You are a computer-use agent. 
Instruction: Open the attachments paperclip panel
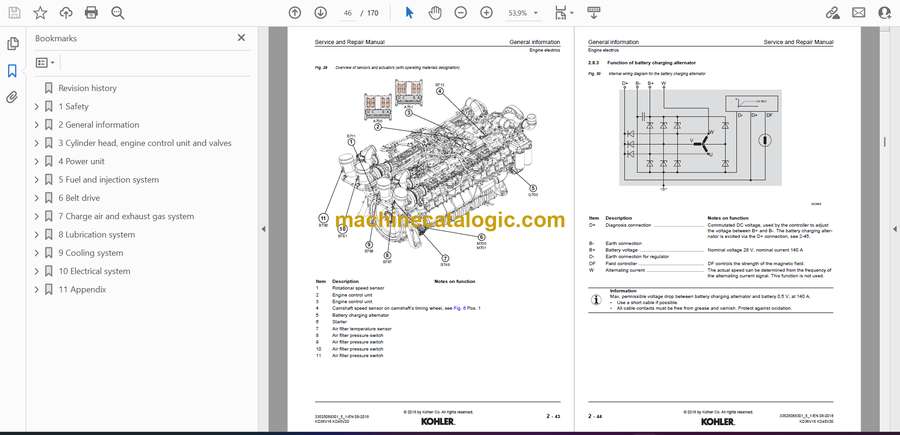click(12, 97)
